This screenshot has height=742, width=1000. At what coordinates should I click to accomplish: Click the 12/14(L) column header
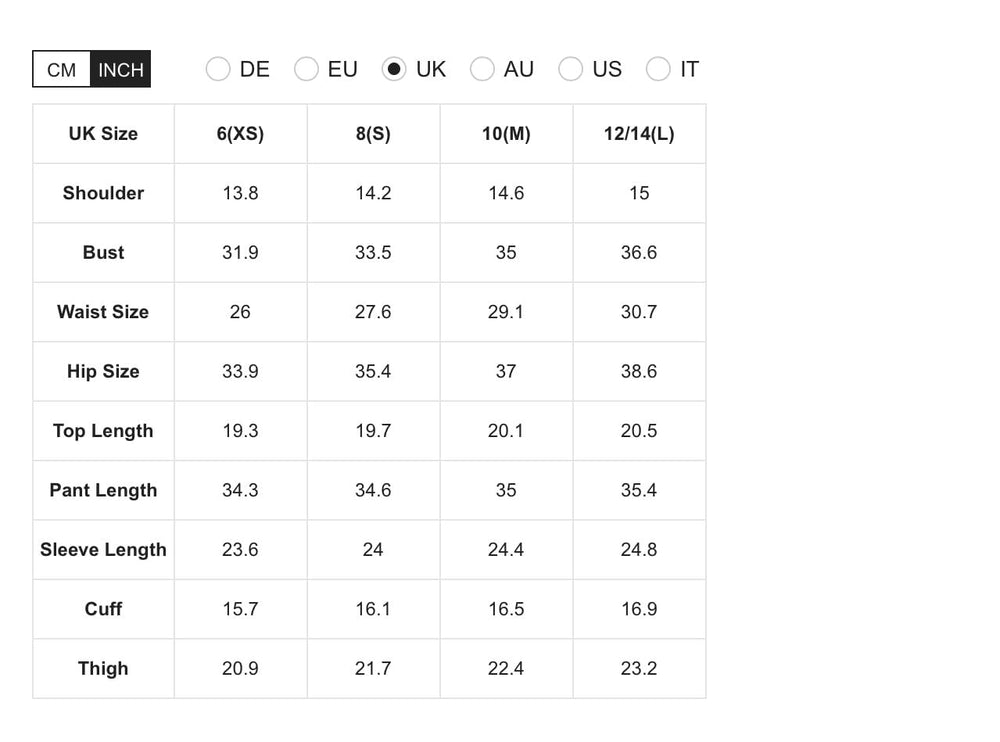(x=639, y=134)
